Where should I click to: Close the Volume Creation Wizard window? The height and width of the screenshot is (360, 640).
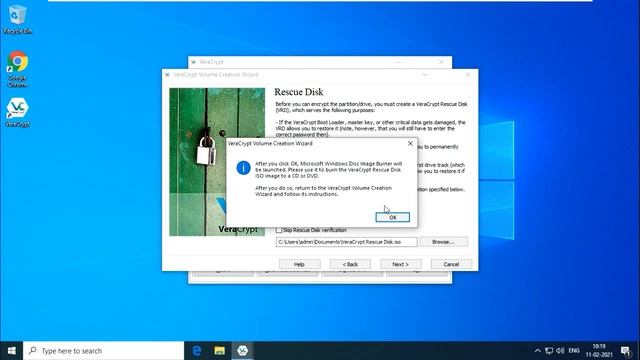point(467,75)
